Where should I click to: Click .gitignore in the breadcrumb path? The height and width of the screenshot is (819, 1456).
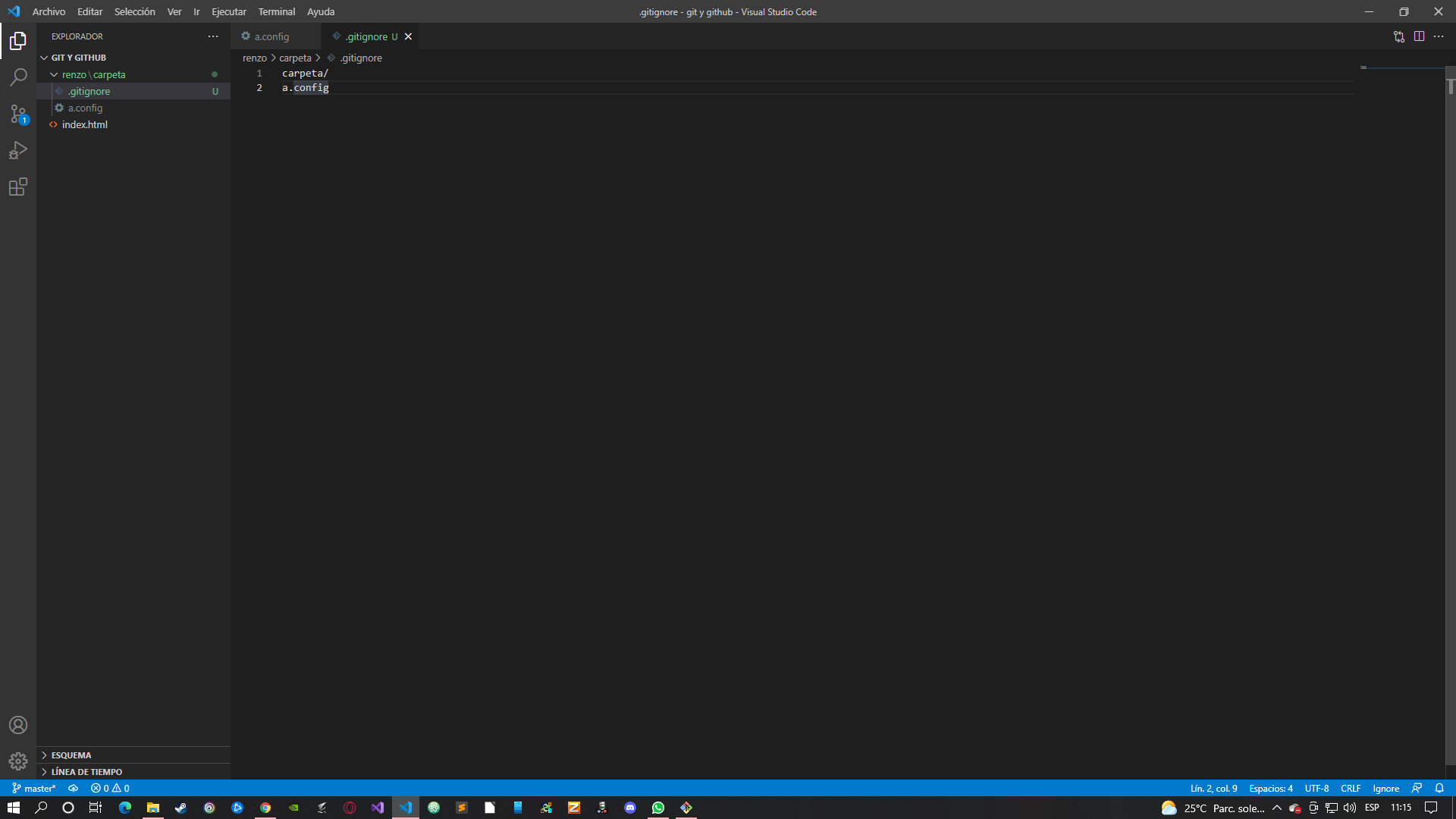point(361,58)
